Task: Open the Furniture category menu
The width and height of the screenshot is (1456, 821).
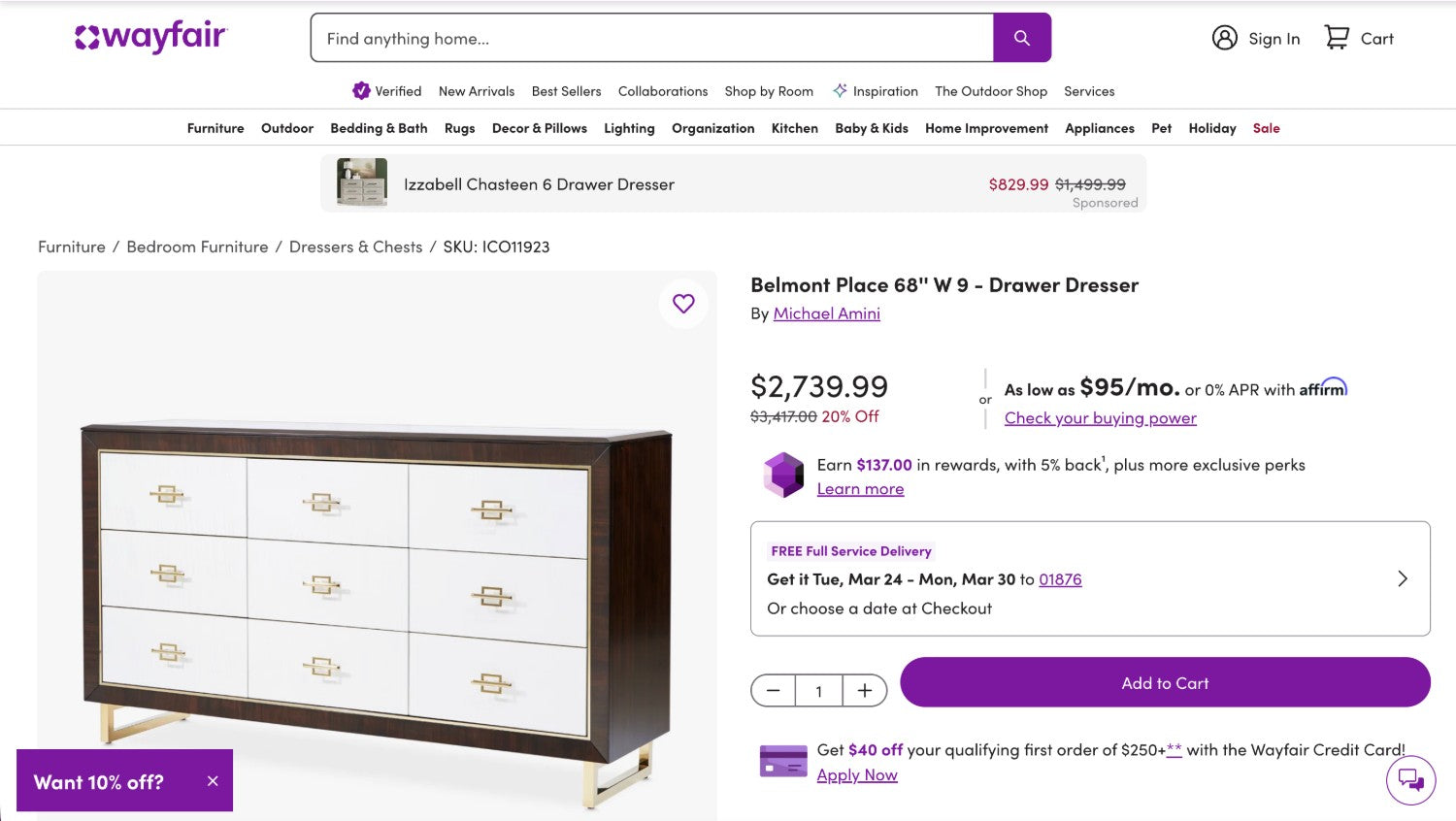Action: point(215,128)
